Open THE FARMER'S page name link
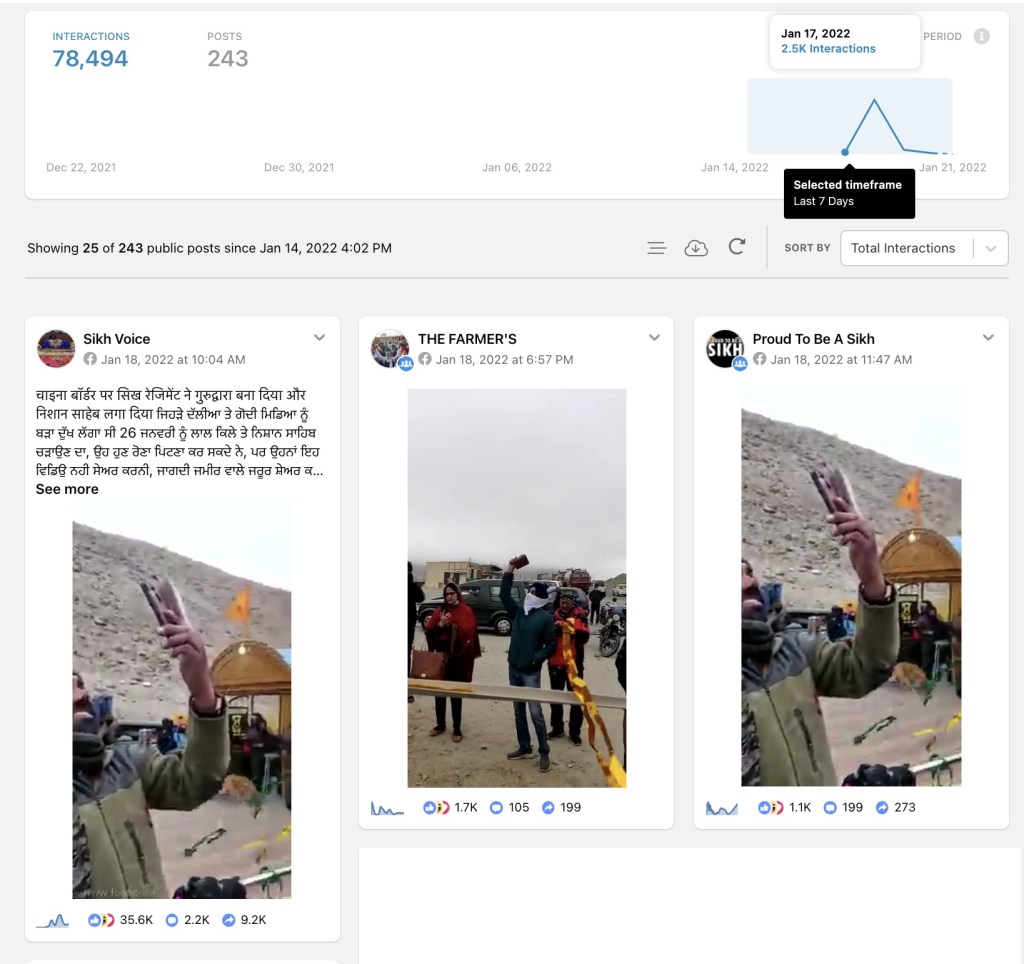The height and width of the screenshot is (964, 1024). 467,339
